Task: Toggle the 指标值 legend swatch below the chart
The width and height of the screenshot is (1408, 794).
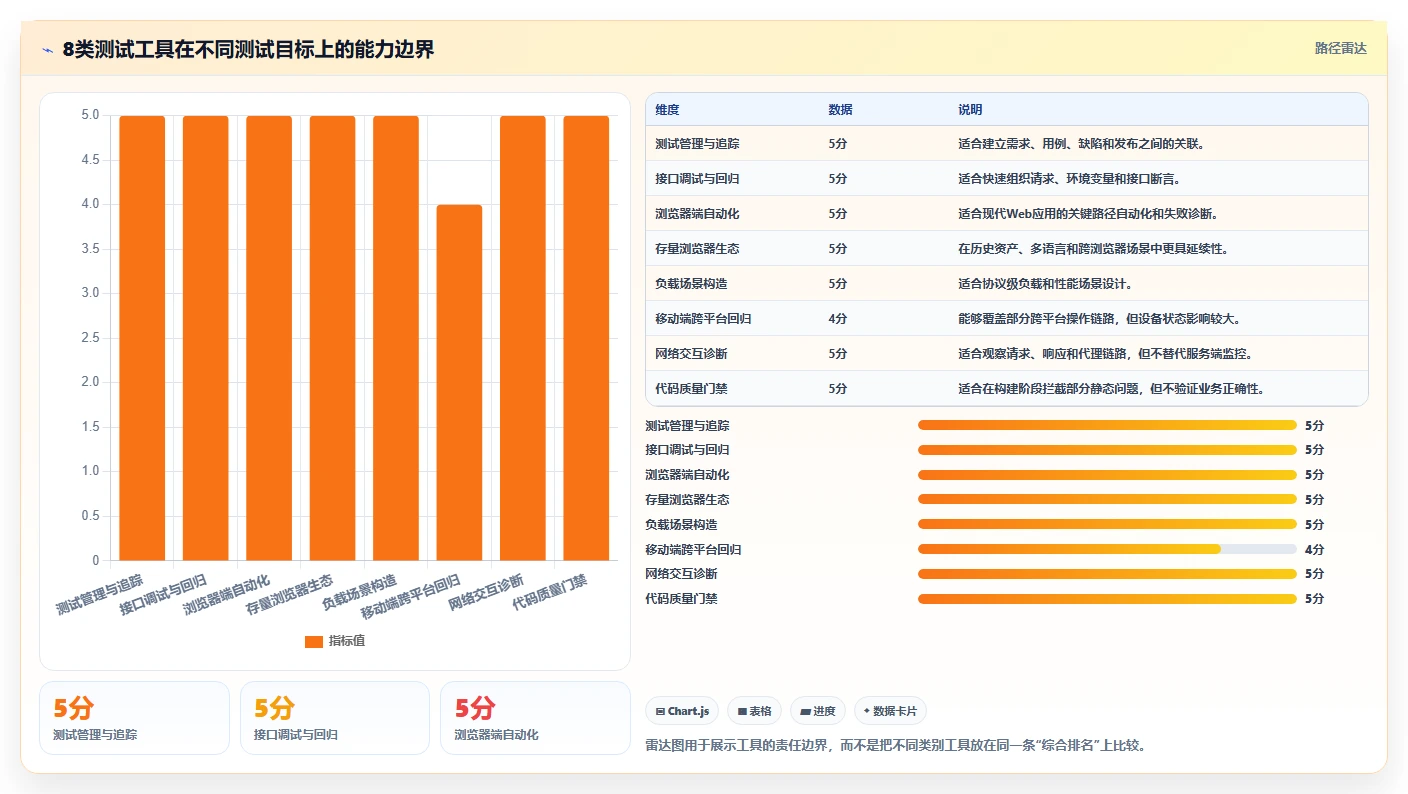Action: coord(314,641)
